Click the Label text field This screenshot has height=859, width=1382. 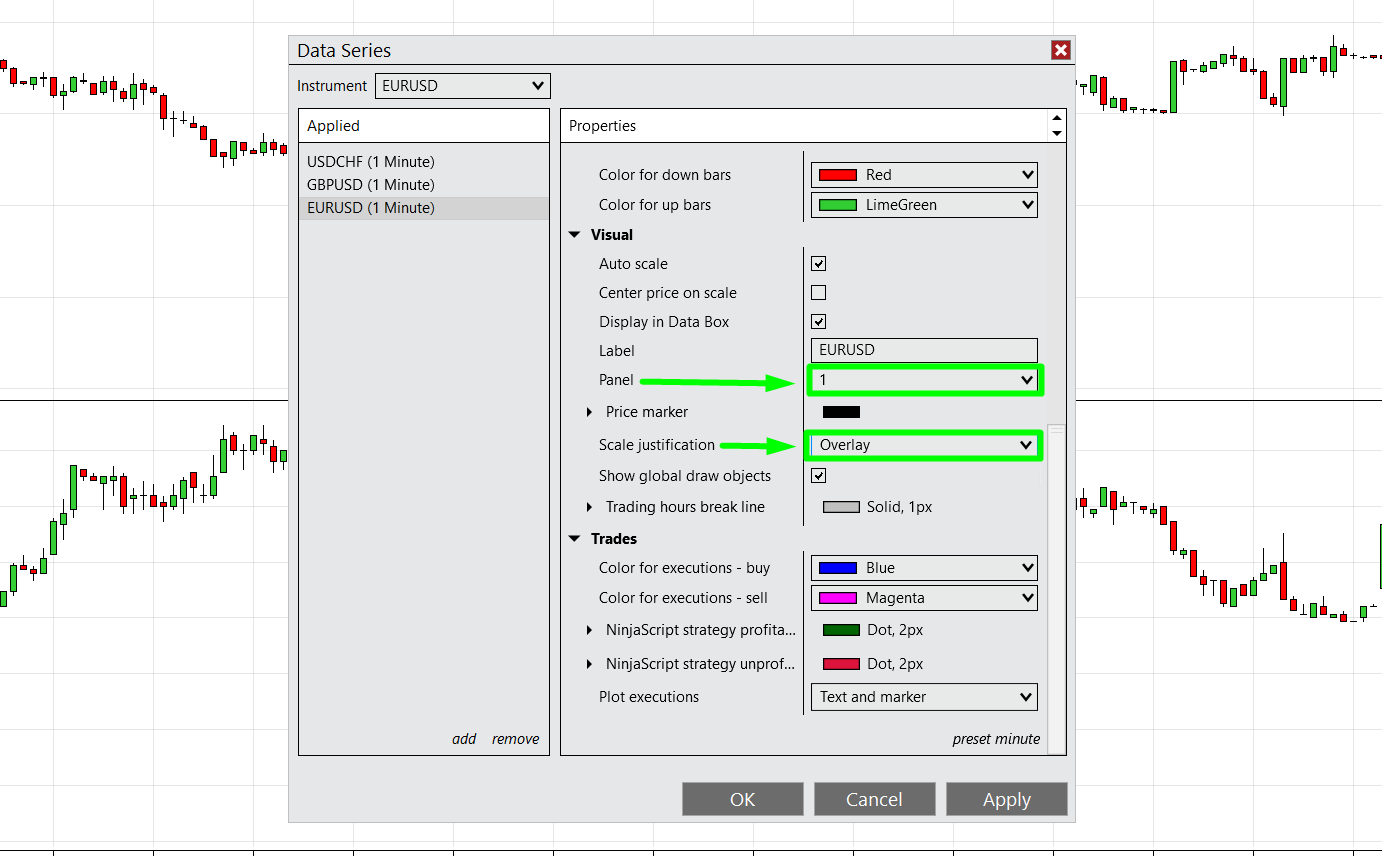pyautogui.click(x=924, y=351)
